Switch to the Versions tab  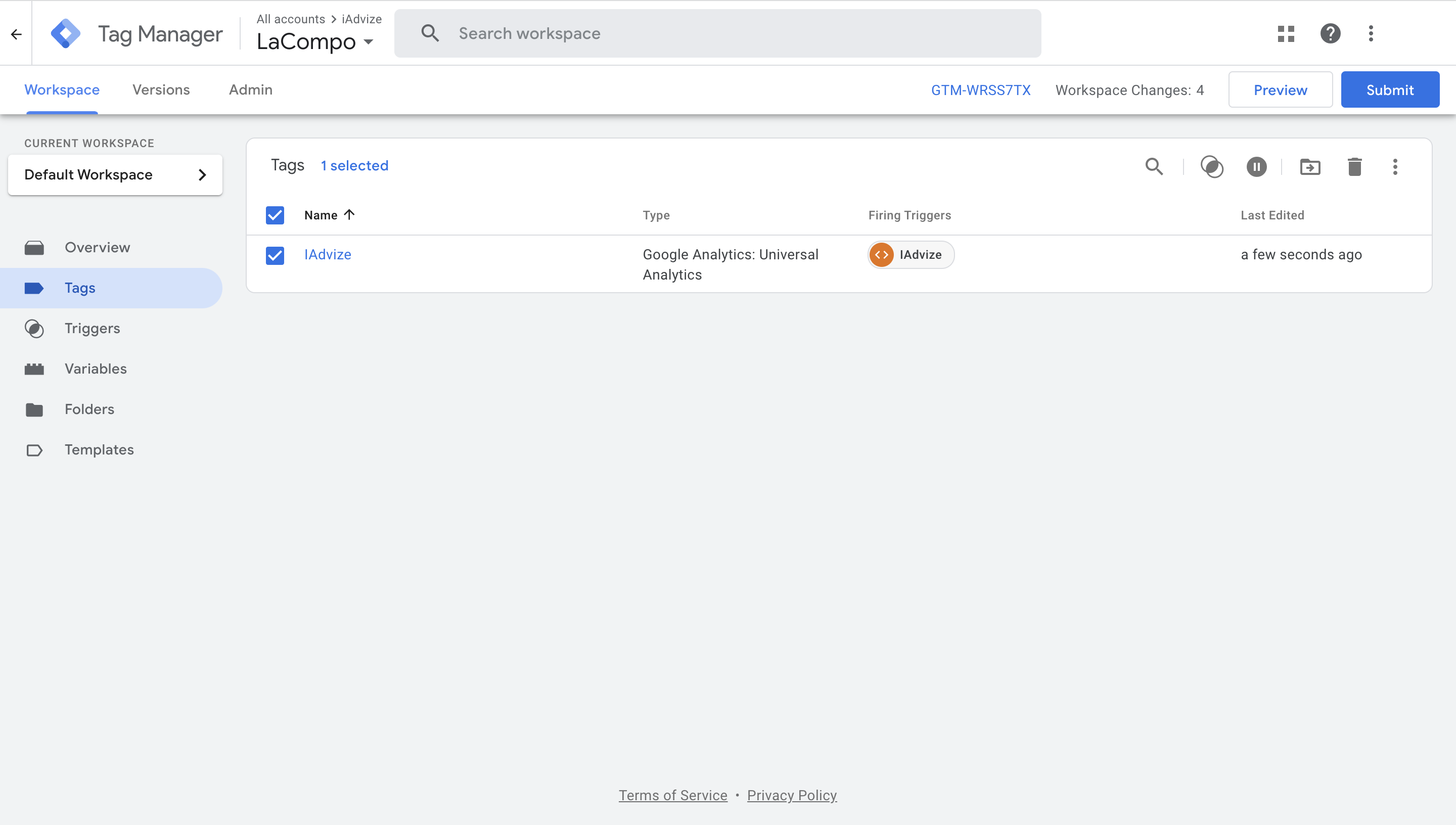click(x=161, y=89)
